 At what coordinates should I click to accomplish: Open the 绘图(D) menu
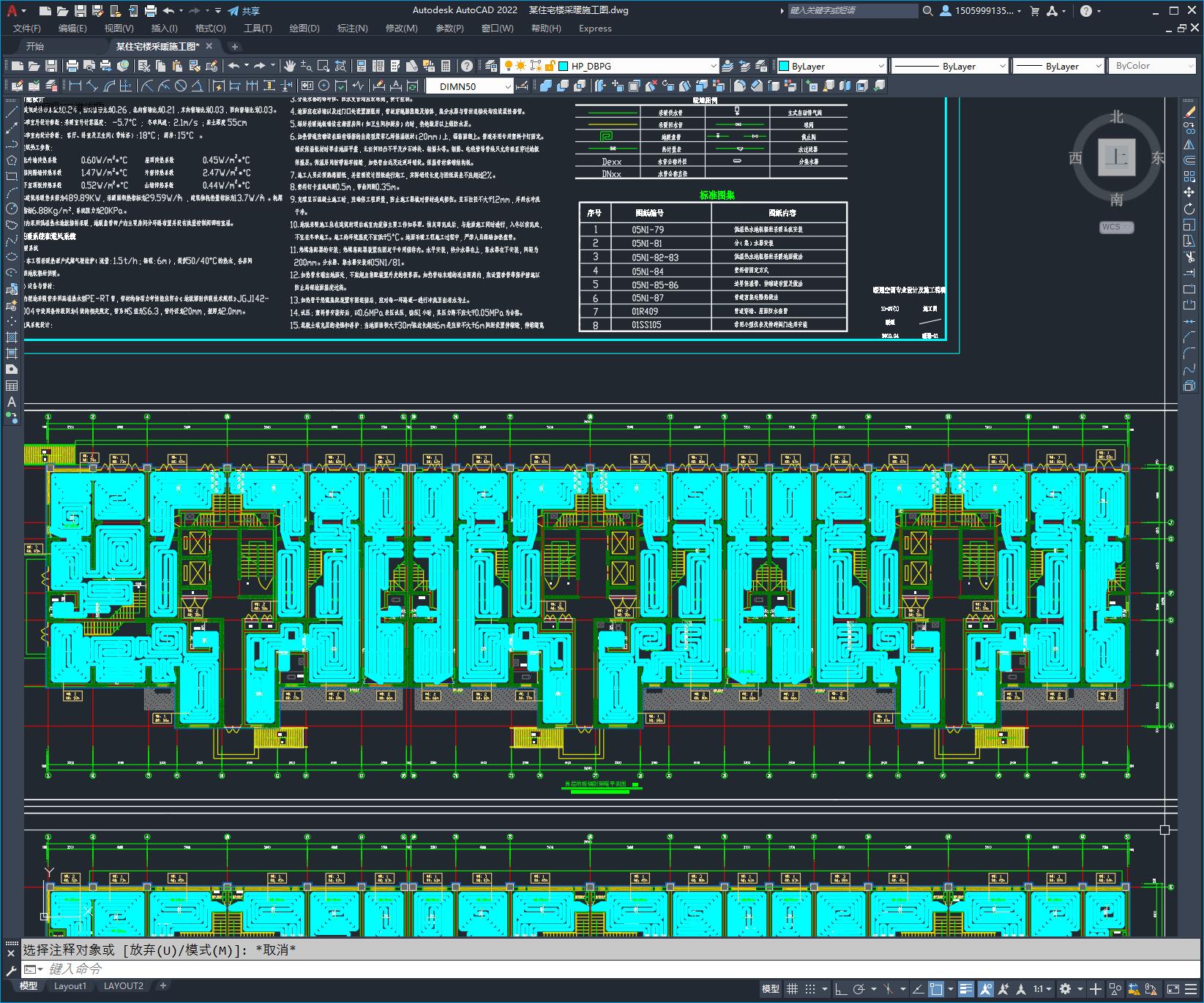pyautogui.click(x=304, y=29)
